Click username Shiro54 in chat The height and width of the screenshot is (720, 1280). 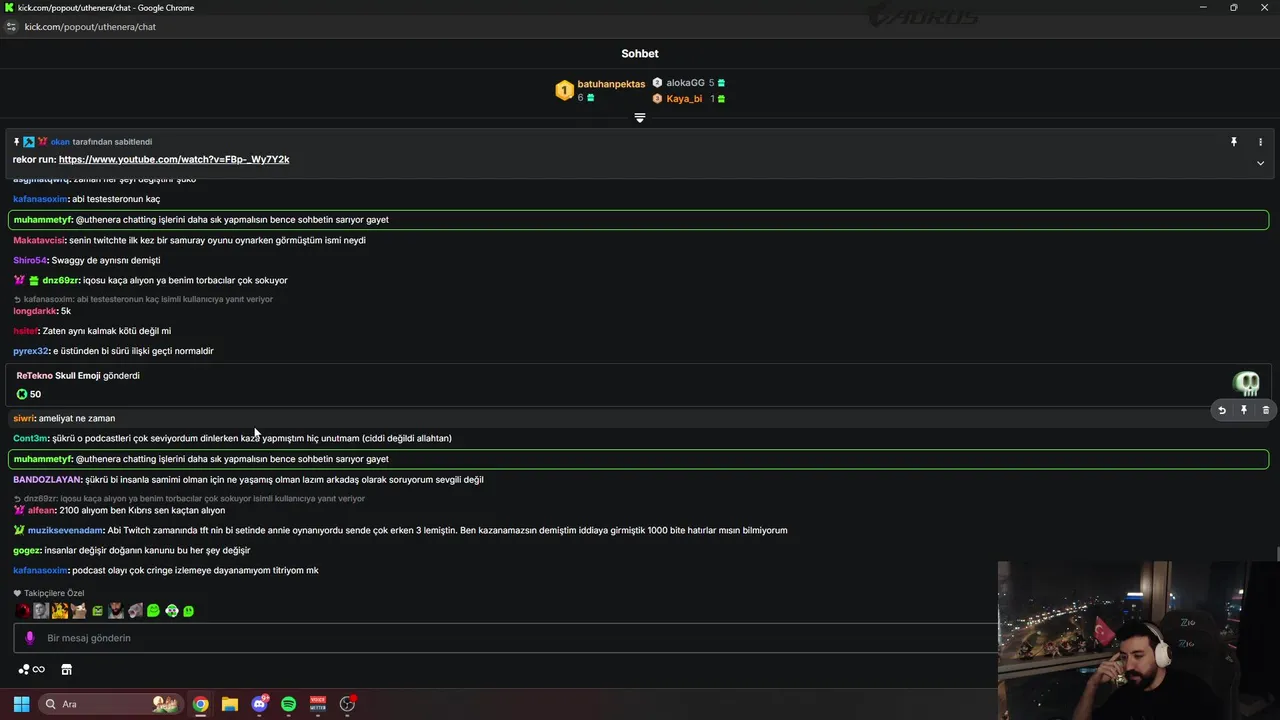click(30, 260)
